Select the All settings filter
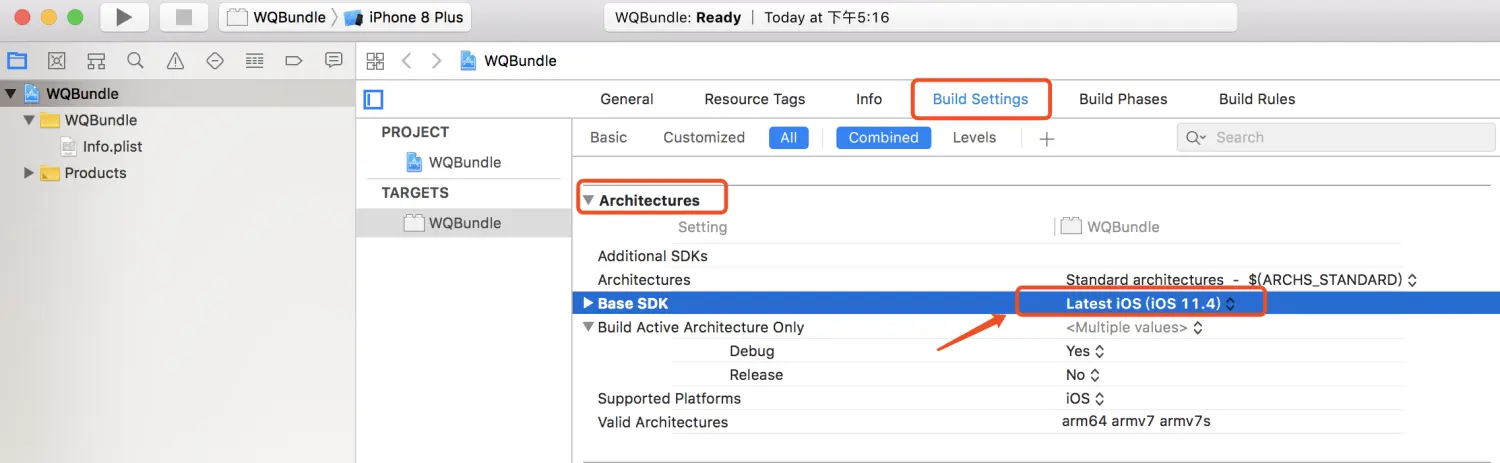This screenshot has width=1500, height=463. click(789, 138)
